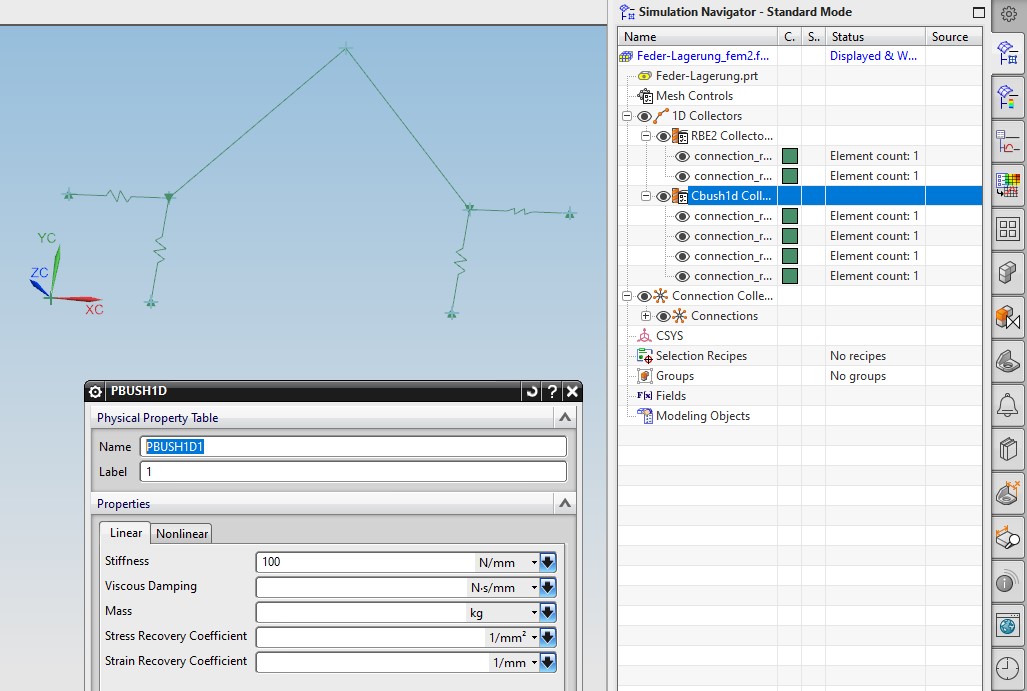The height and width of the screenshot is (691, 1027).
Task: Open help with the PBUSH1D question mark
Action: point(552,392)
